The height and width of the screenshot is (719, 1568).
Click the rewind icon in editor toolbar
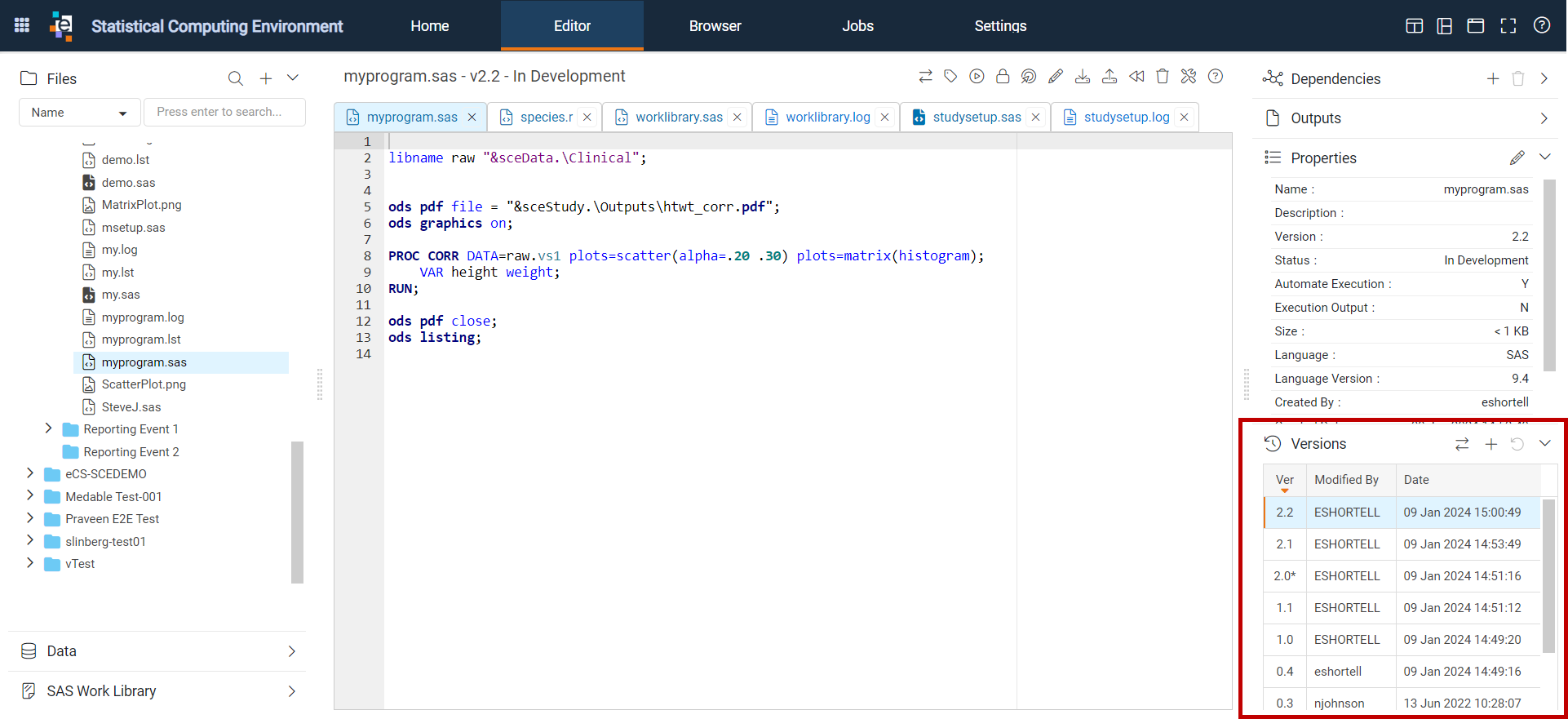click(x=1136, y=77)
